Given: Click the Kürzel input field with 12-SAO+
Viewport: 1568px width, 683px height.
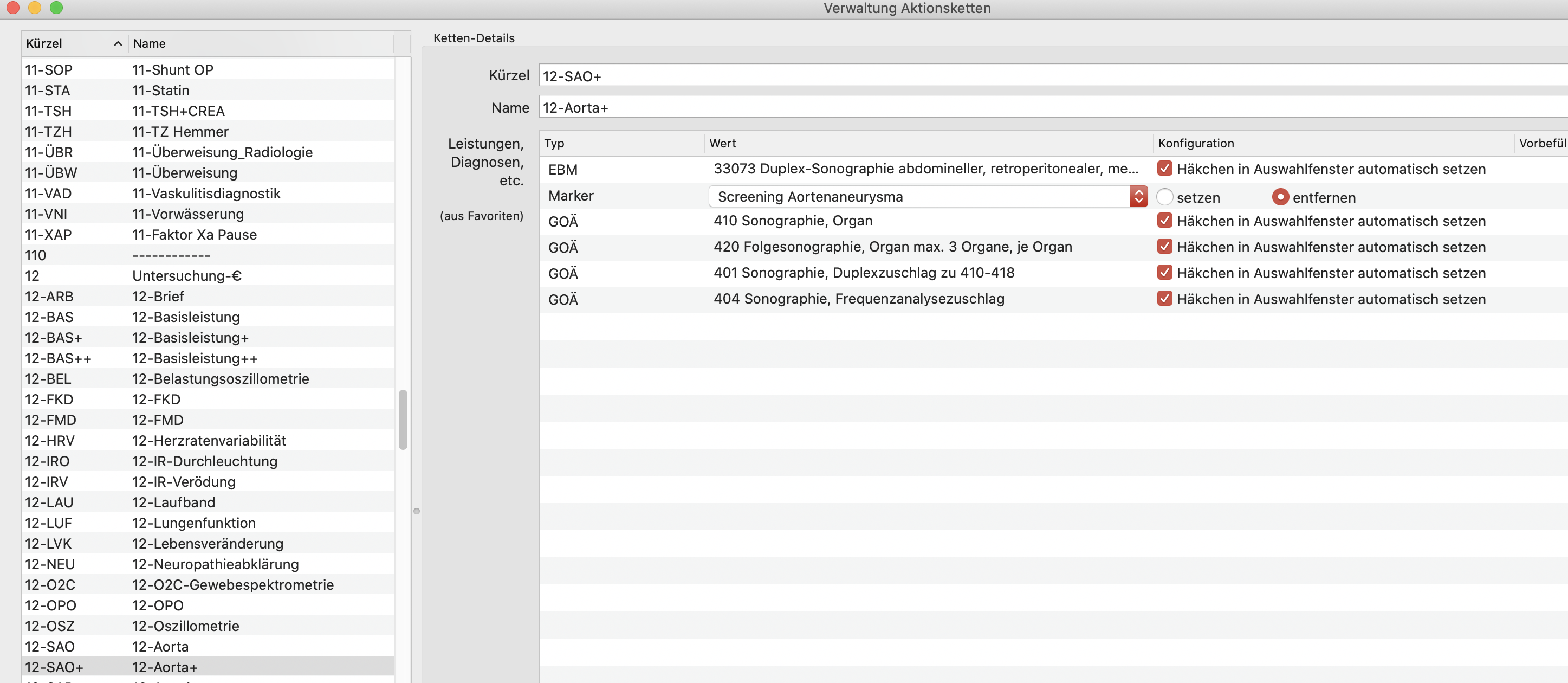Looking at the screenshot, I should (x=1054, y=76).
